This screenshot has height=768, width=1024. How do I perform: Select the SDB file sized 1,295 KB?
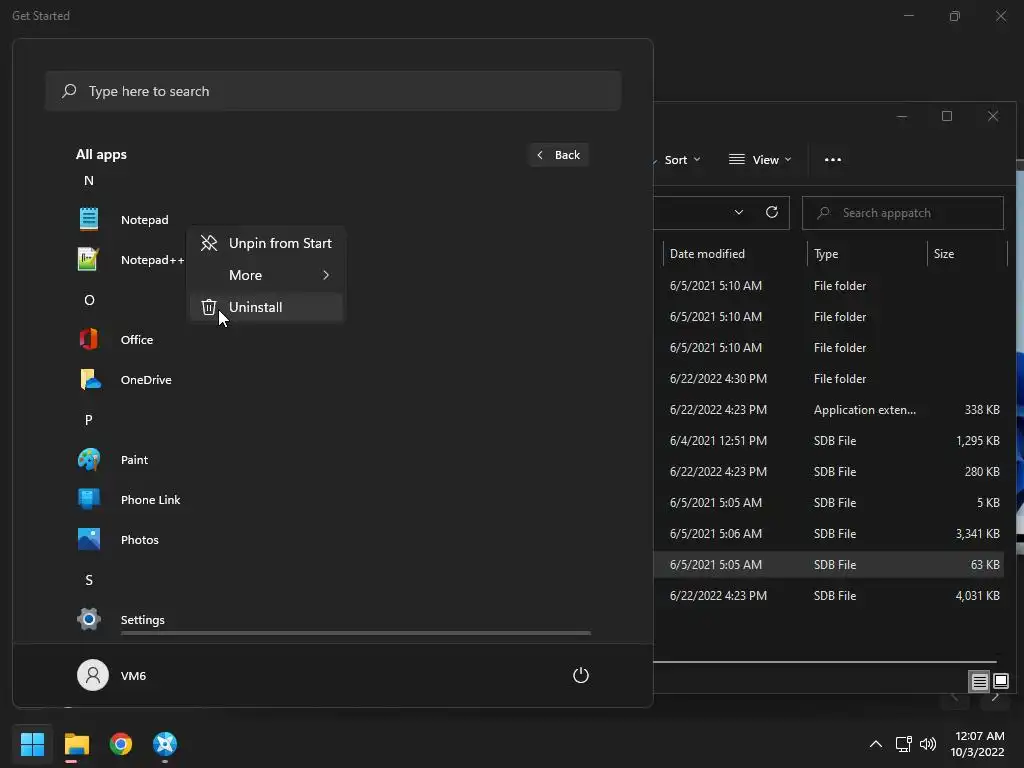point(829,441)
